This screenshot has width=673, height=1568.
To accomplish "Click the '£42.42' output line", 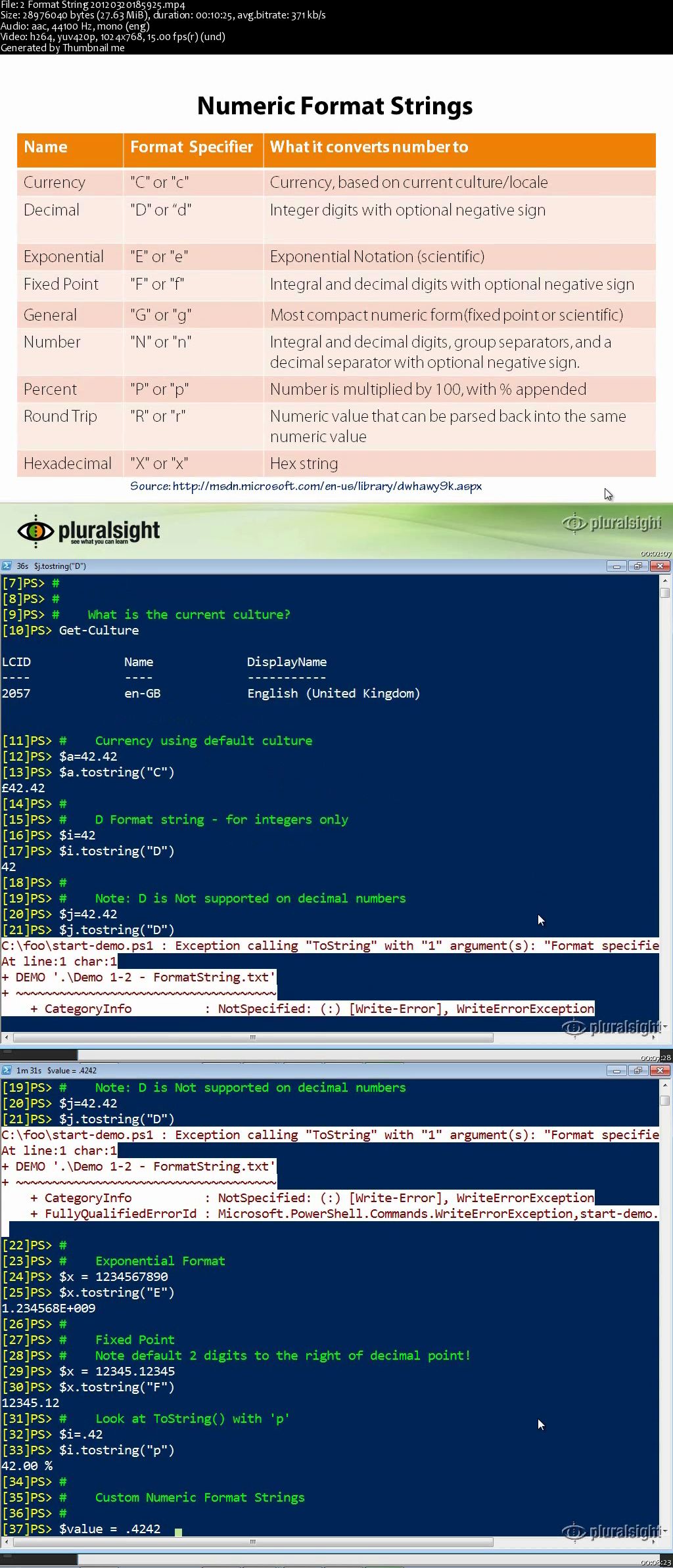I will (x=23, y=788).
